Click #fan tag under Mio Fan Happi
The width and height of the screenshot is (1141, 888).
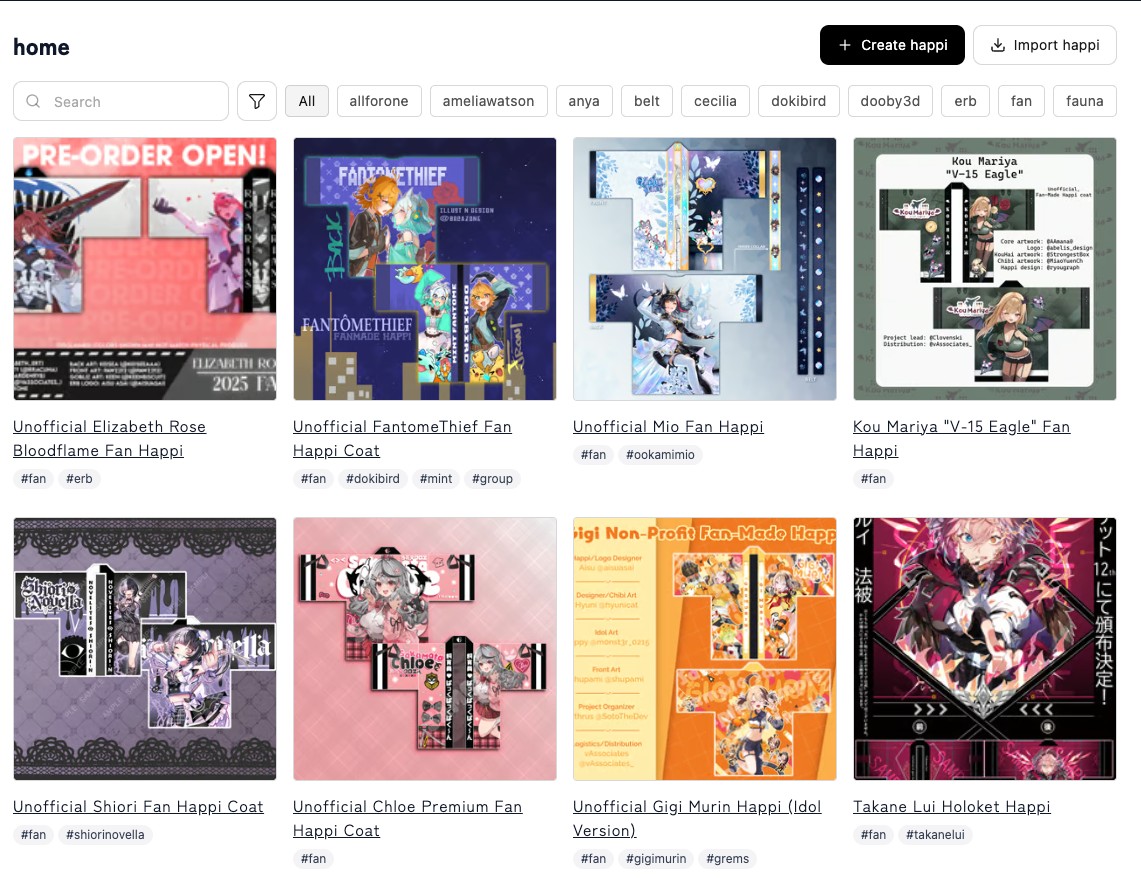(x=593, y=454)
